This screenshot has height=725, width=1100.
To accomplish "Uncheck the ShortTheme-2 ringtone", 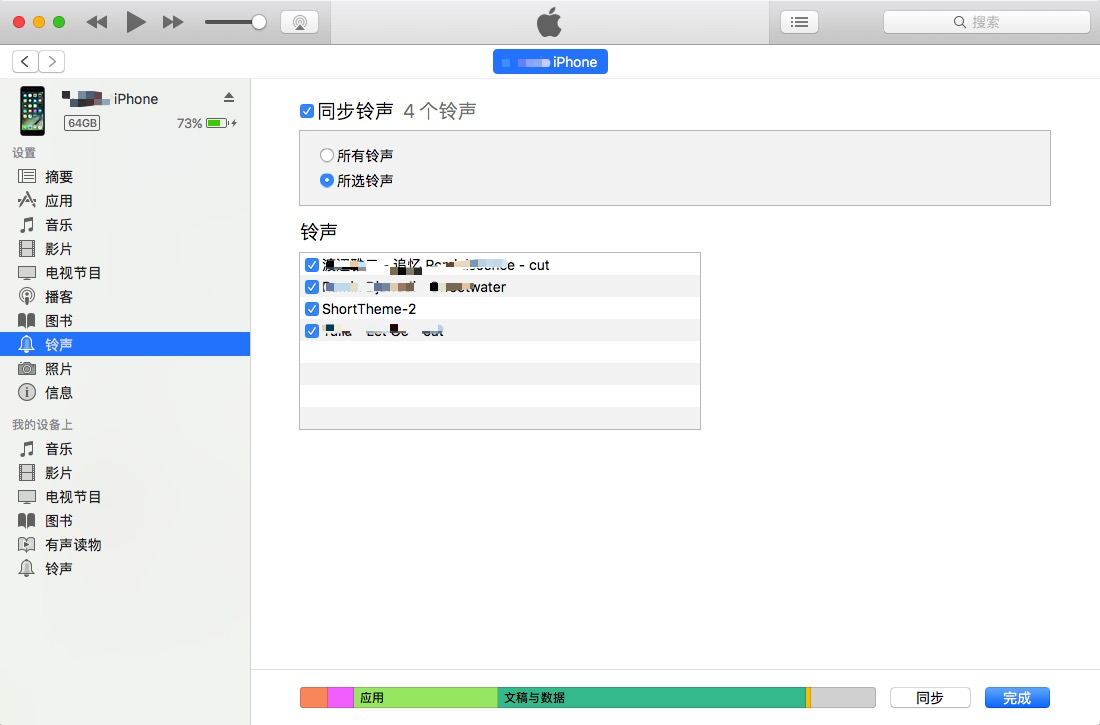I will point(311,308).
